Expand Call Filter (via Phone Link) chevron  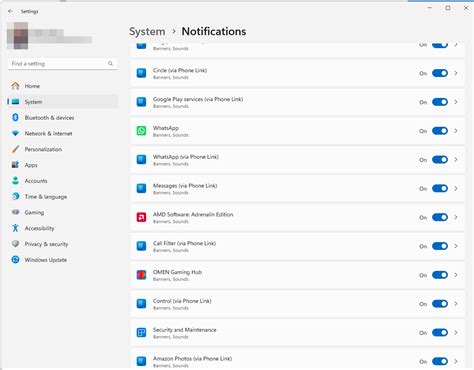[456, 246]
